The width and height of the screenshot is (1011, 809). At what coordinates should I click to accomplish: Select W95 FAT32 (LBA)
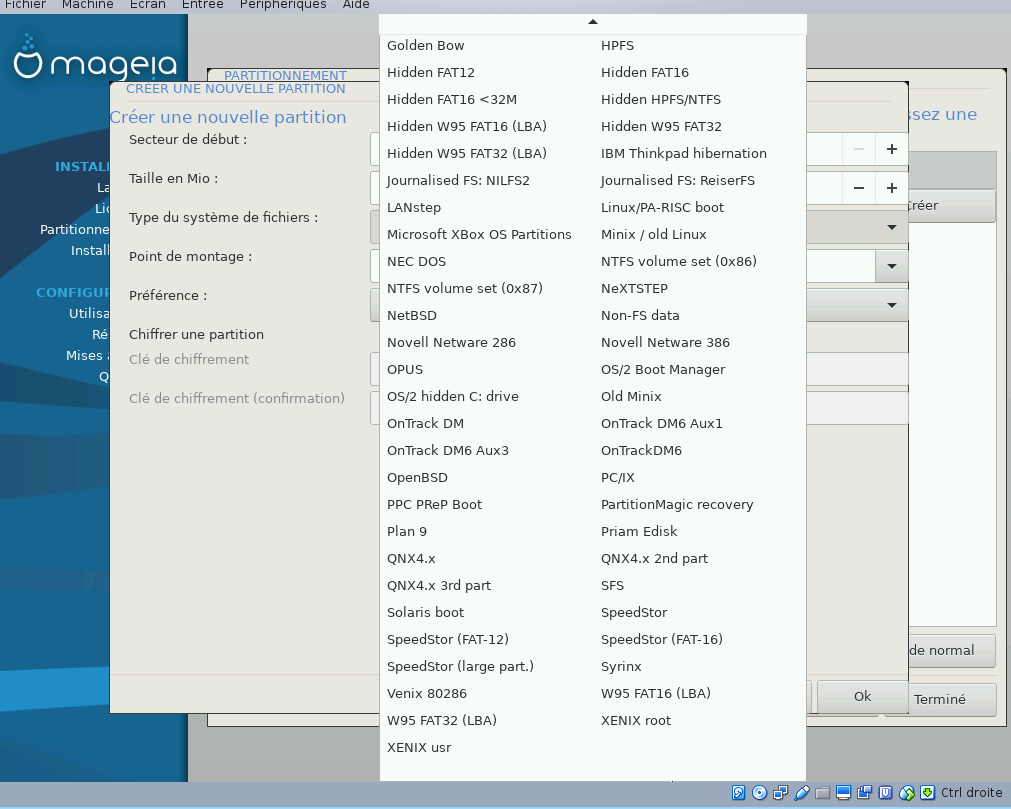pyautogui.click(x=442, y=721)
